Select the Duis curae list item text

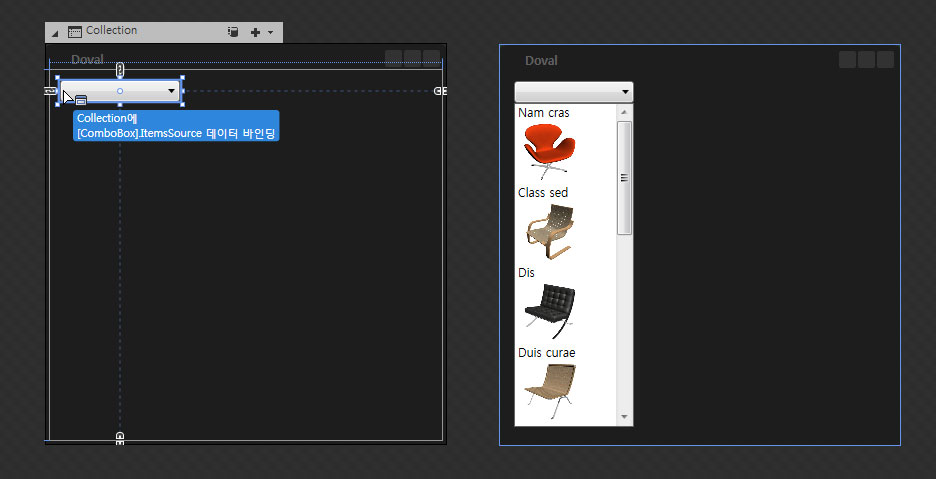pyautogui.click(x=547, y=352)
